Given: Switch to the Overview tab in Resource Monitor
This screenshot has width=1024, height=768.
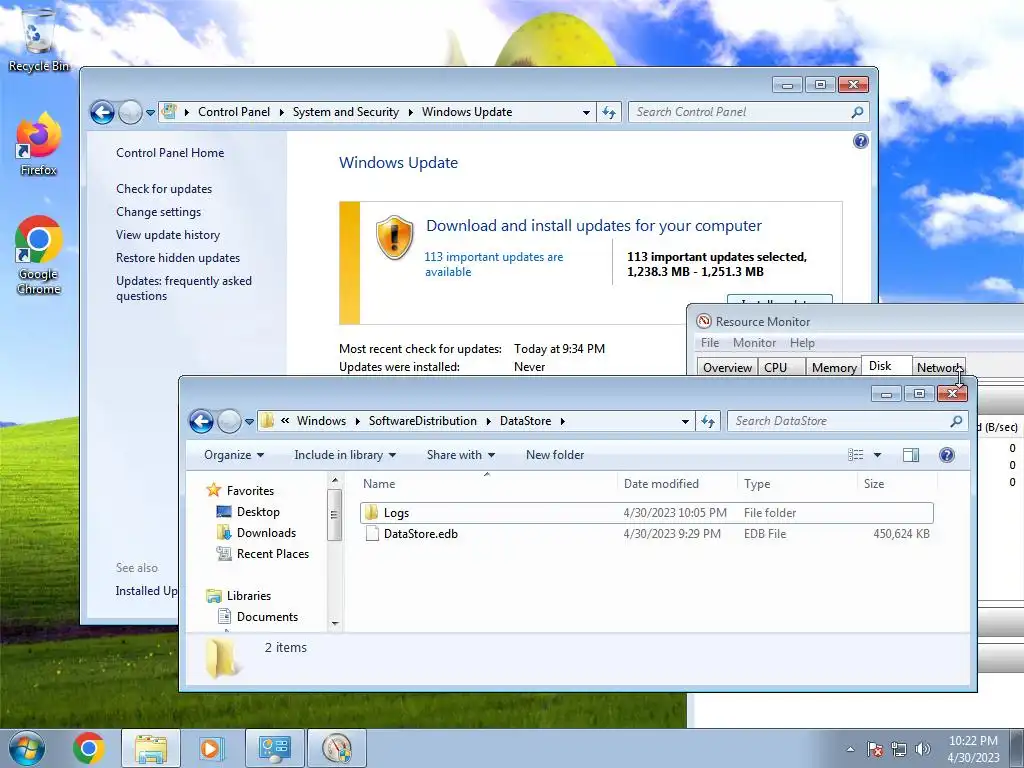Looking at the screenshot, I should 727,368.
